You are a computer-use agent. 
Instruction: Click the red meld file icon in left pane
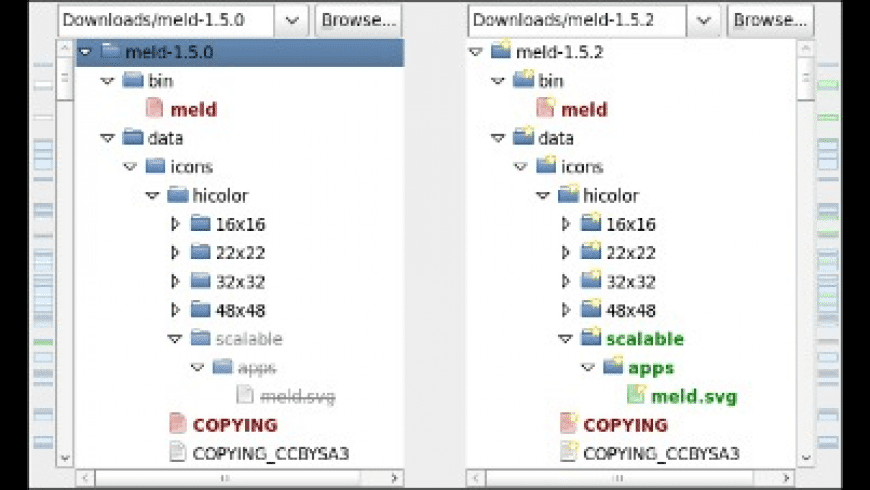[x=155, y=109]
